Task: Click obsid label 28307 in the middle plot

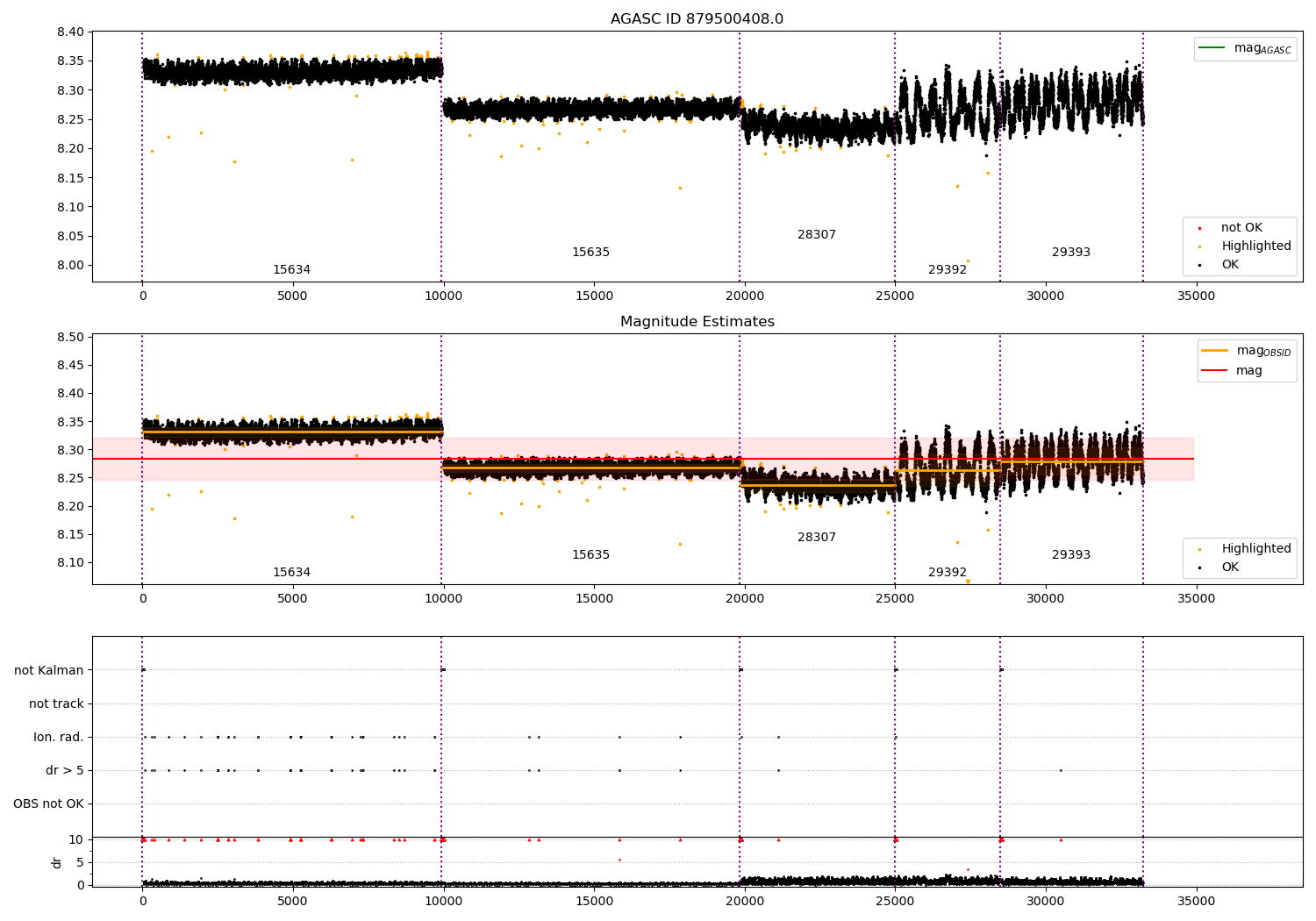Action: (x=817, y=538)
